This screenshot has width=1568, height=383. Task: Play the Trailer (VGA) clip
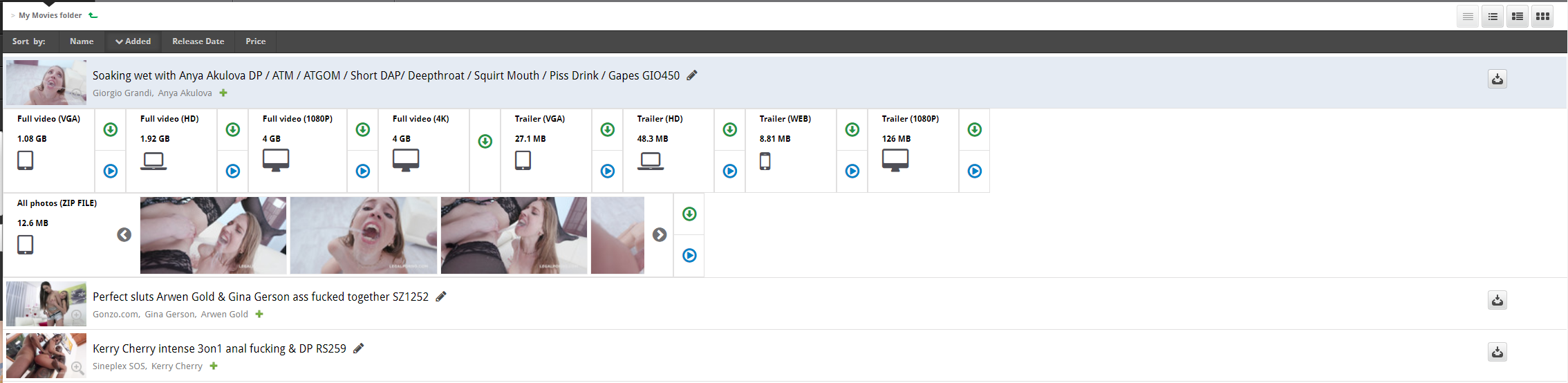608,171
